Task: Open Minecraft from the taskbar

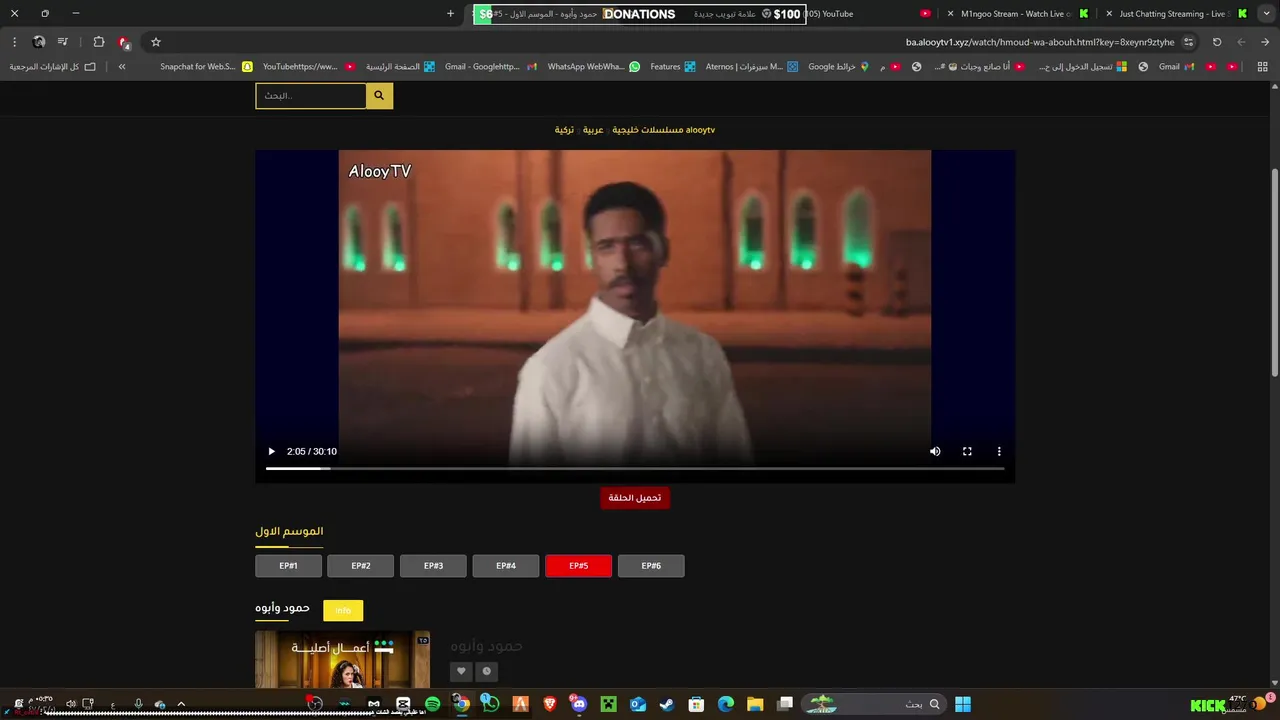Action: point(608,704)
